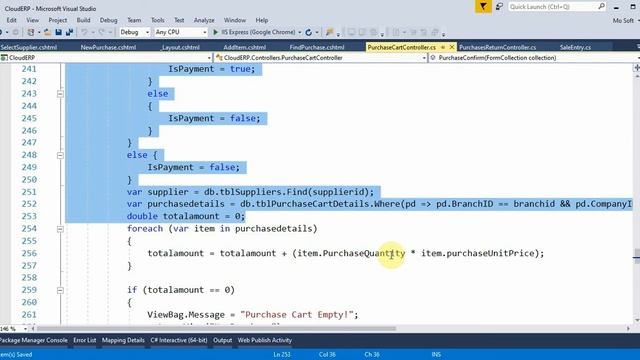
Task: Open the Build menu
Action: click(x=83, y=20)
